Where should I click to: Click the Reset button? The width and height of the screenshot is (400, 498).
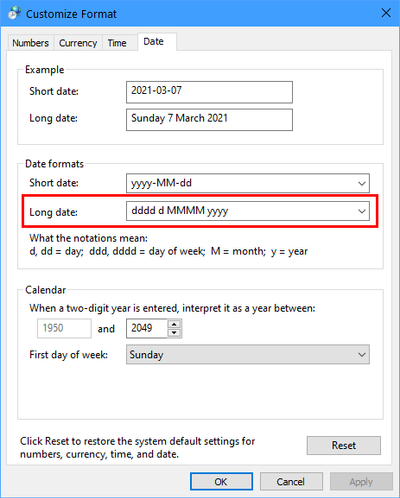pyautogui.click(x=344, y=445)
